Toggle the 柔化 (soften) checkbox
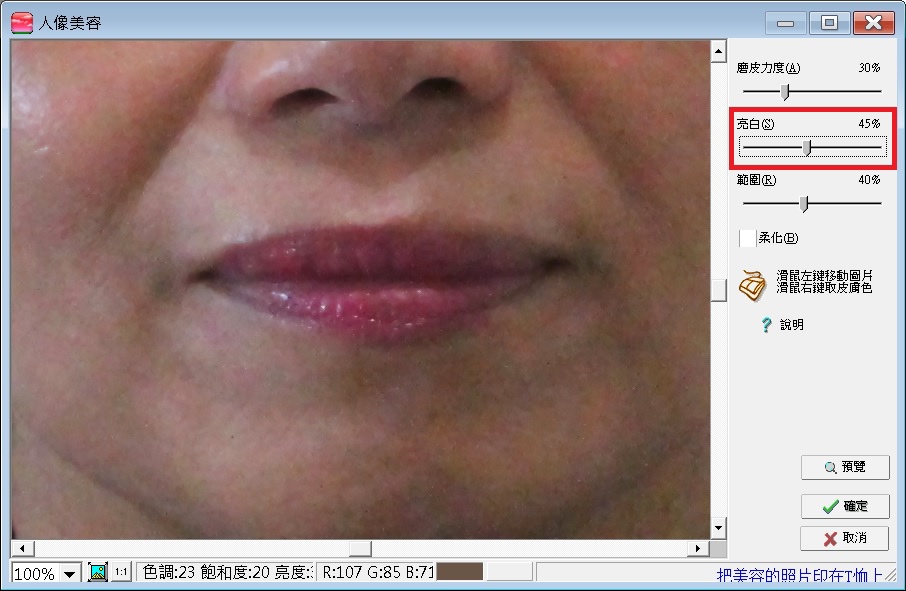906x591 pixels. point(747,238)
